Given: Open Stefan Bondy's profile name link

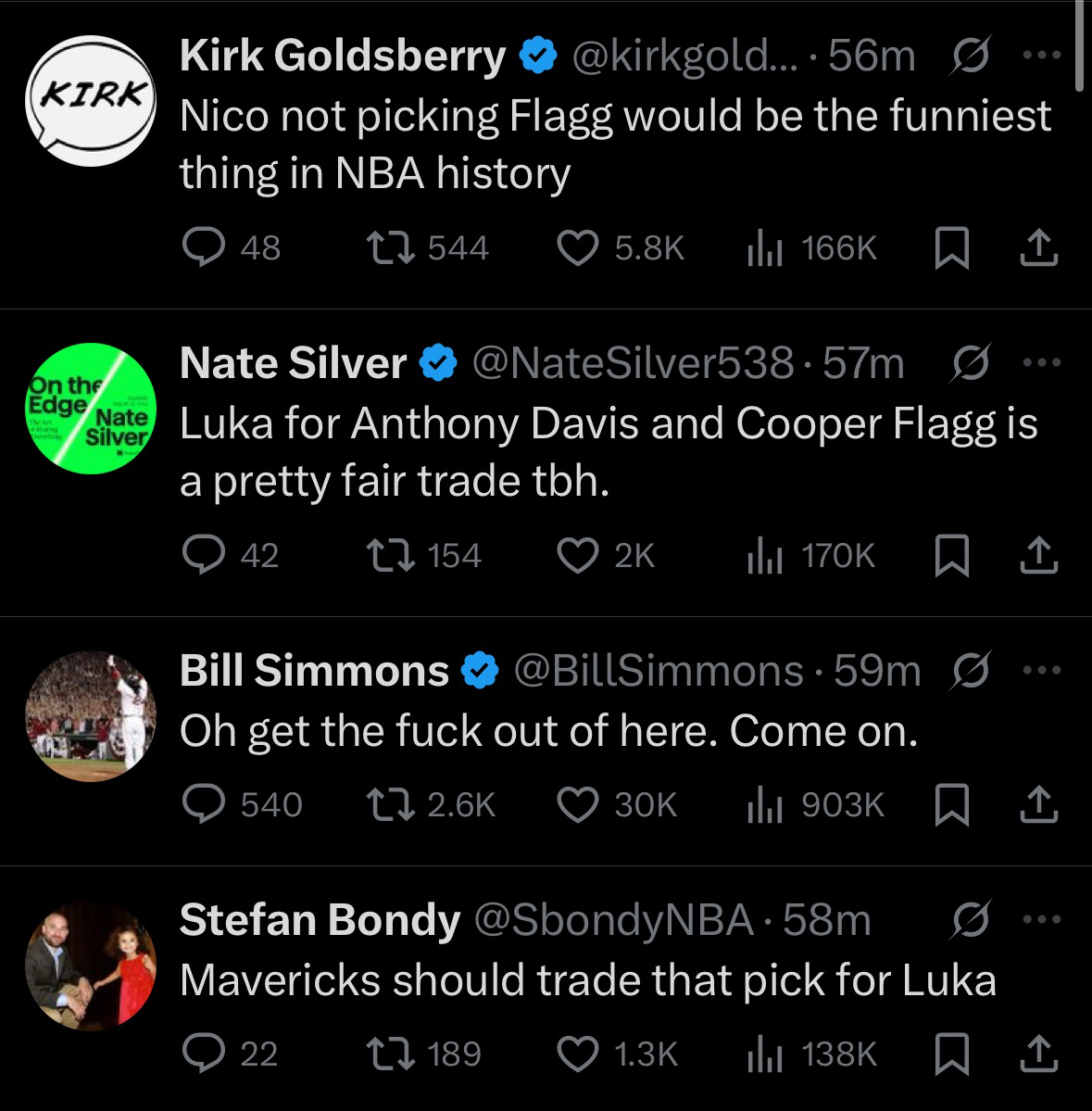Looking at the screenshot, I should 320,919.
